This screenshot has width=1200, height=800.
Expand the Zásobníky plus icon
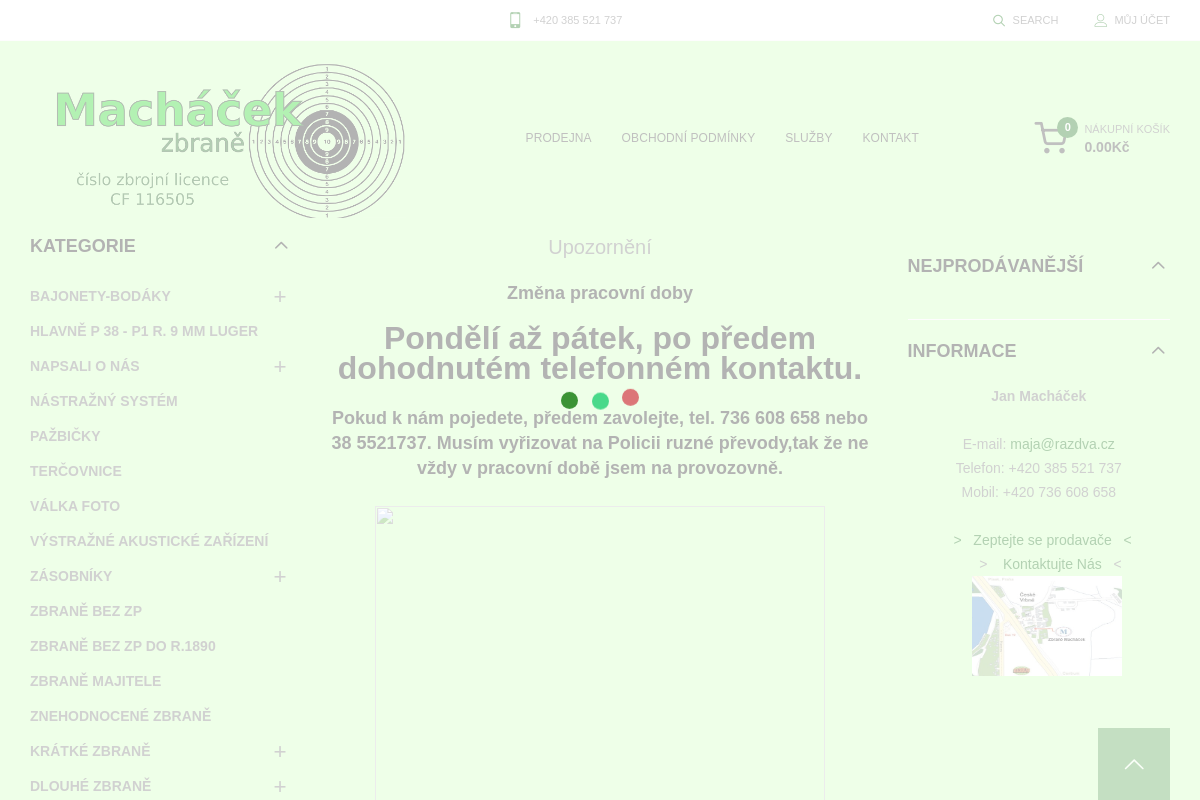(280, 577)
